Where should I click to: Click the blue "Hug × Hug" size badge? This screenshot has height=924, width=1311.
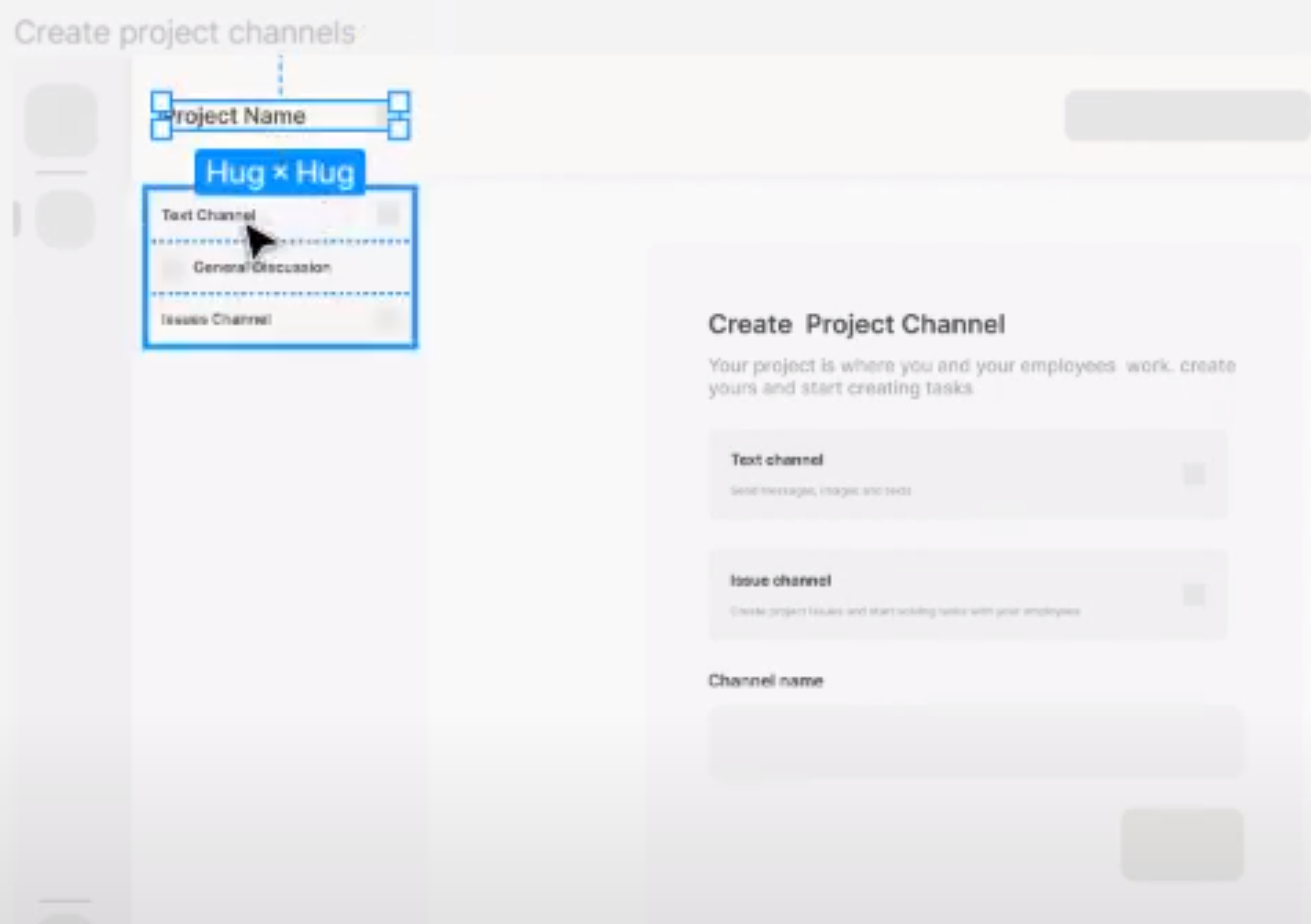[280, 172]
